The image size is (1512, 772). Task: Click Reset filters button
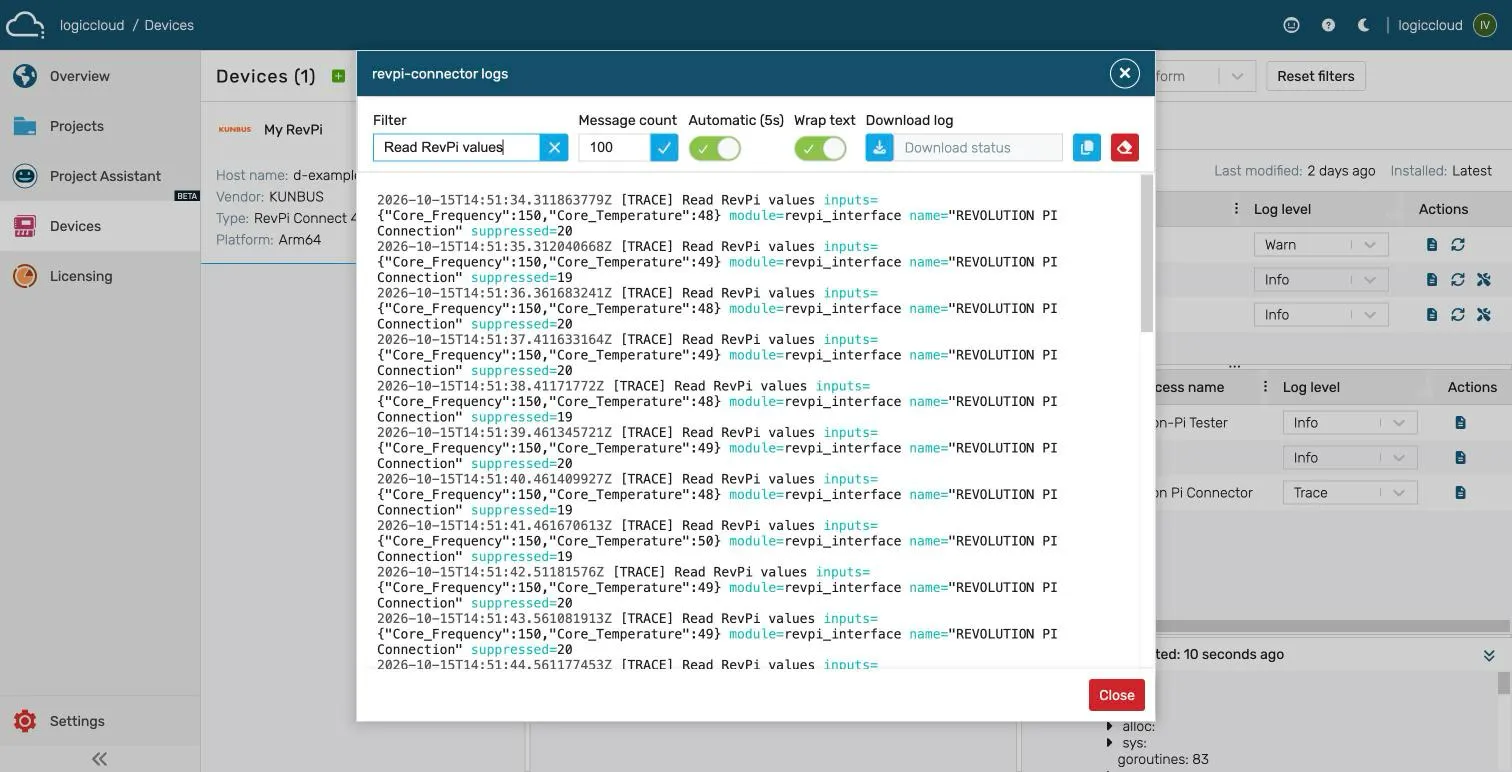click(1315, 76)
